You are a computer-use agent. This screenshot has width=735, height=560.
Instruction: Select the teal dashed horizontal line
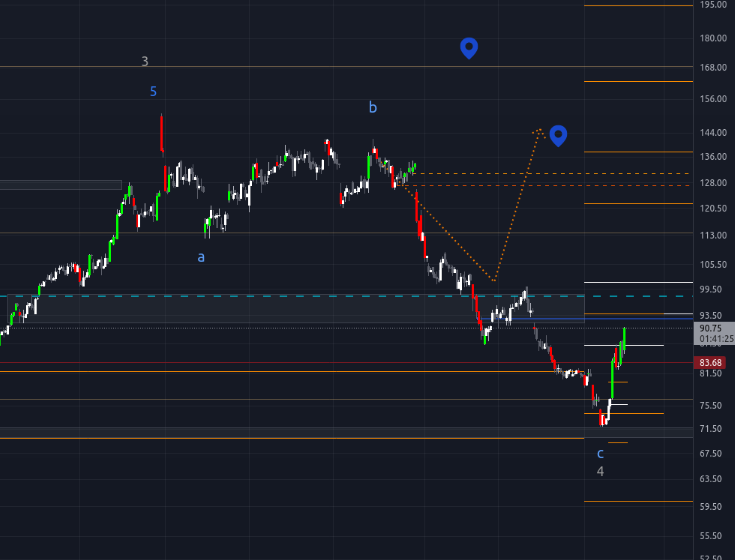point(300,296)
